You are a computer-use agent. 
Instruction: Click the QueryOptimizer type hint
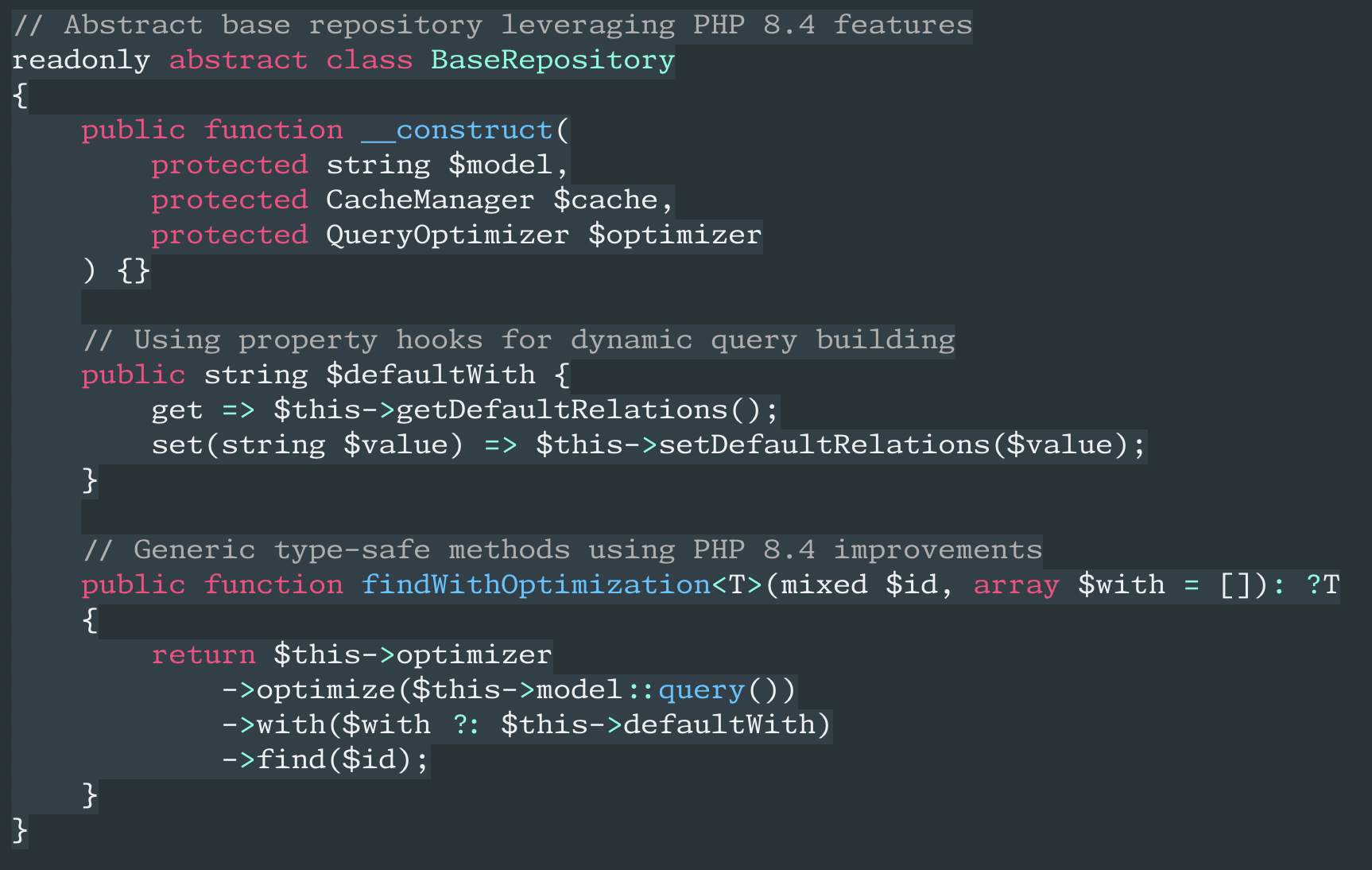tap(447, 235)
